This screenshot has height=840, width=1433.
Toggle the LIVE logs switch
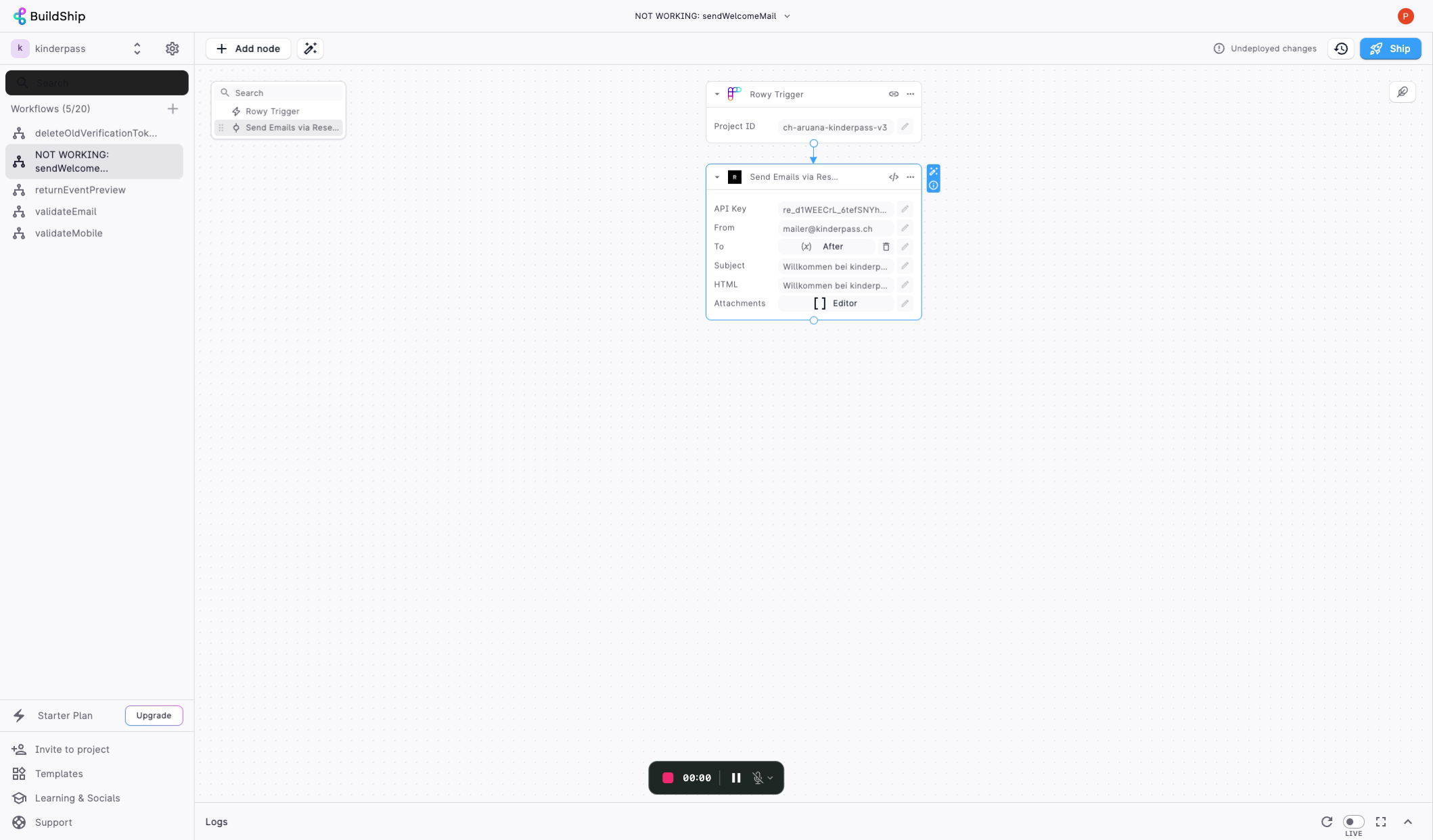[1353, 822]
